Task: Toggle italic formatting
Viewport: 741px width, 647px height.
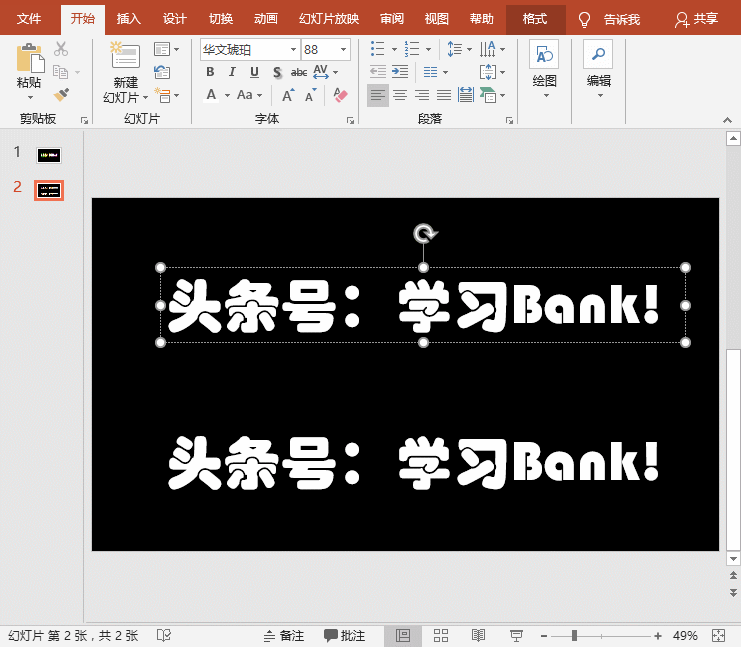Action: click(x=232, y=72)
